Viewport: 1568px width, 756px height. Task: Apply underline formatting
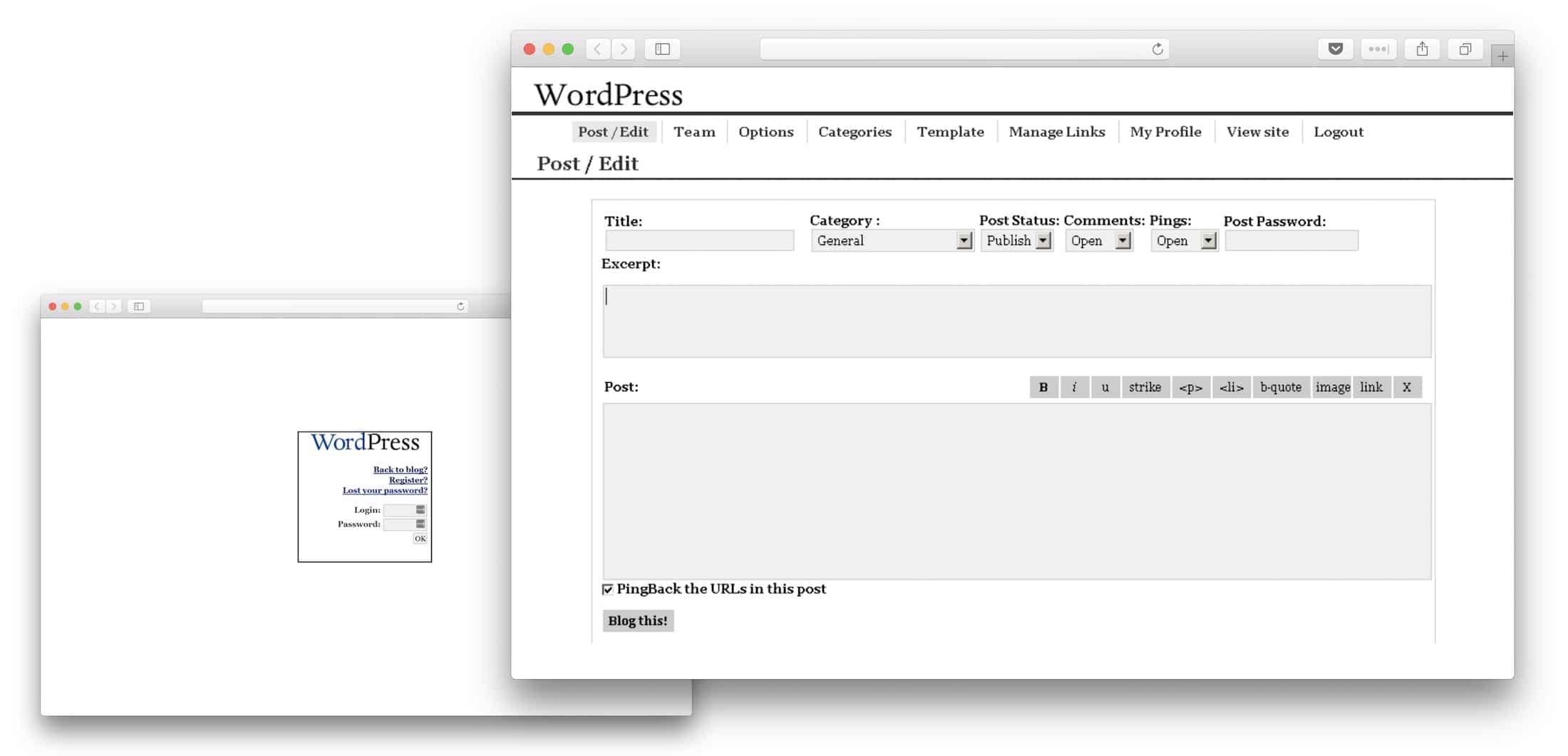coord(1105,387)
